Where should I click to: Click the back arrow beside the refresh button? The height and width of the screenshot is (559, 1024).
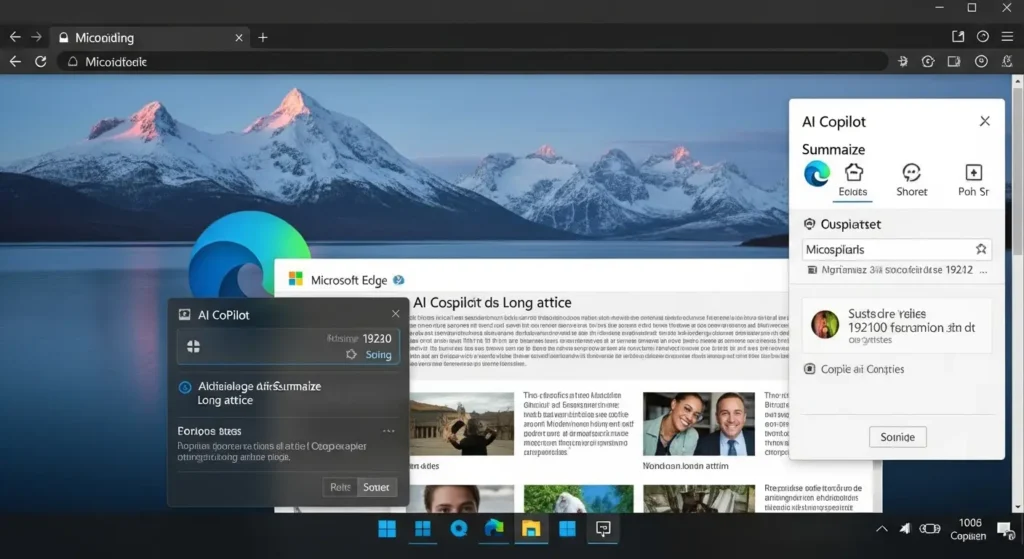click(x=14, y=61)
